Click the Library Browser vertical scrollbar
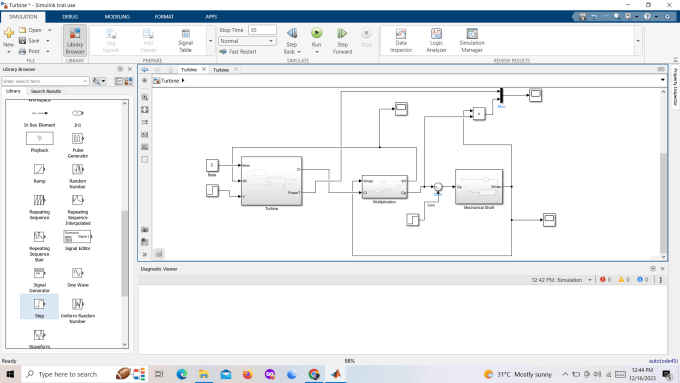Screen dimensions: 680x383 pyautogui.click(x=124, y=253)
